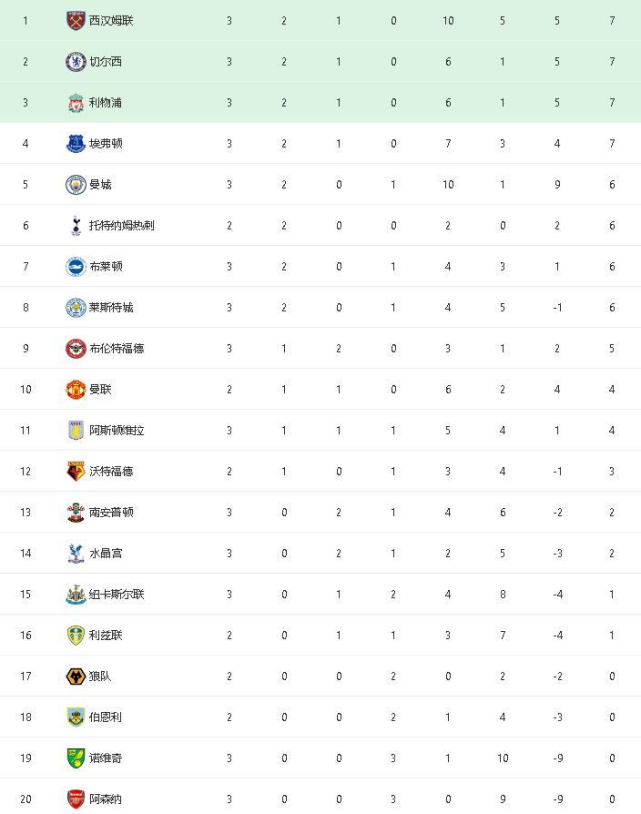The width and height of the screenshot is (641, 814).
Task: Select the Brighton club badge
Action: point(76,266)
